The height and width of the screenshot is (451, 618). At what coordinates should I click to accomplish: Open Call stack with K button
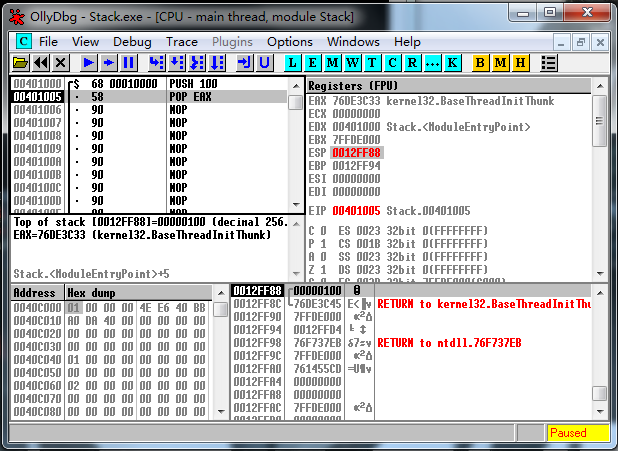click(x=452, y=63)
